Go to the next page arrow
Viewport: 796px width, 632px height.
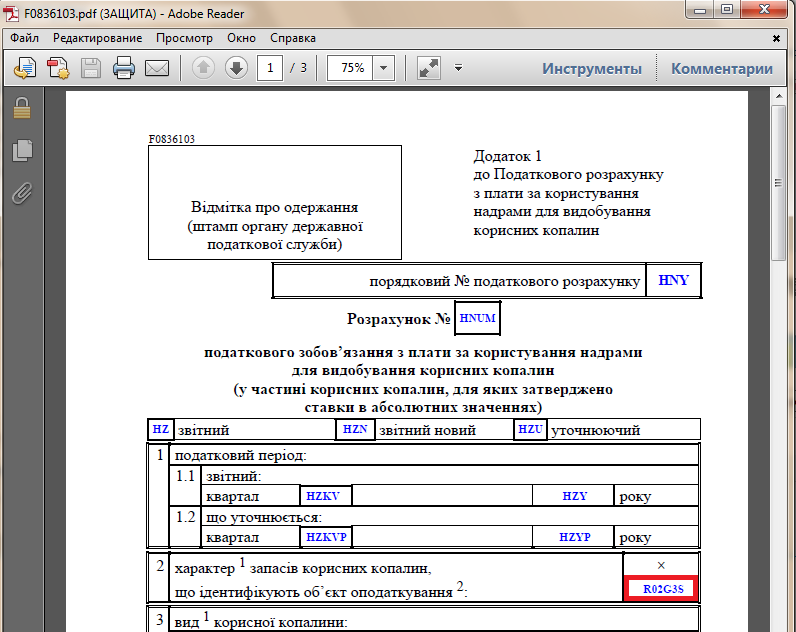click(x=235, y=68)
